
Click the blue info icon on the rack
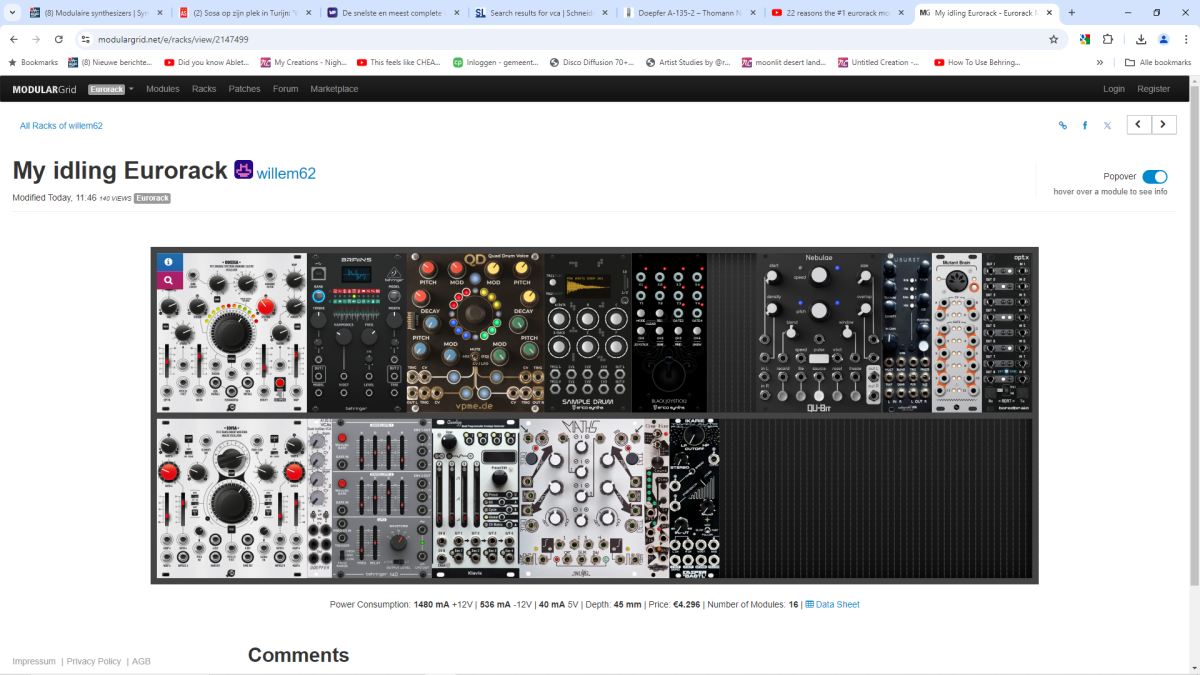point(168,261)
